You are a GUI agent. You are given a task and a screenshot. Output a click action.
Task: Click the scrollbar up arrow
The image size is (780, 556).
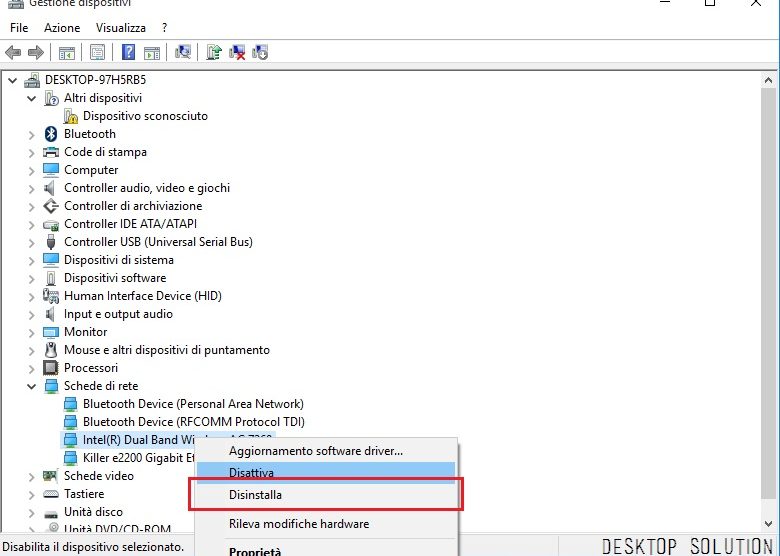768,80
